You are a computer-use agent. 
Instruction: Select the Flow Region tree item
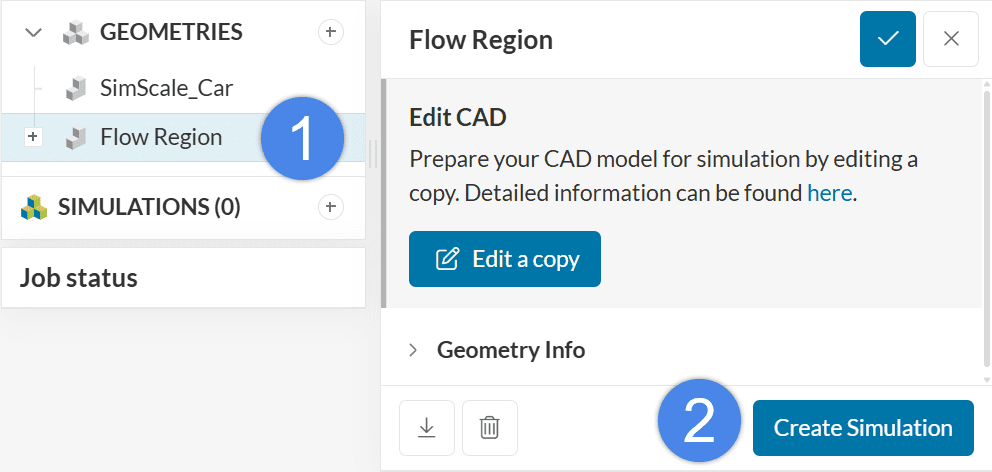161,137
